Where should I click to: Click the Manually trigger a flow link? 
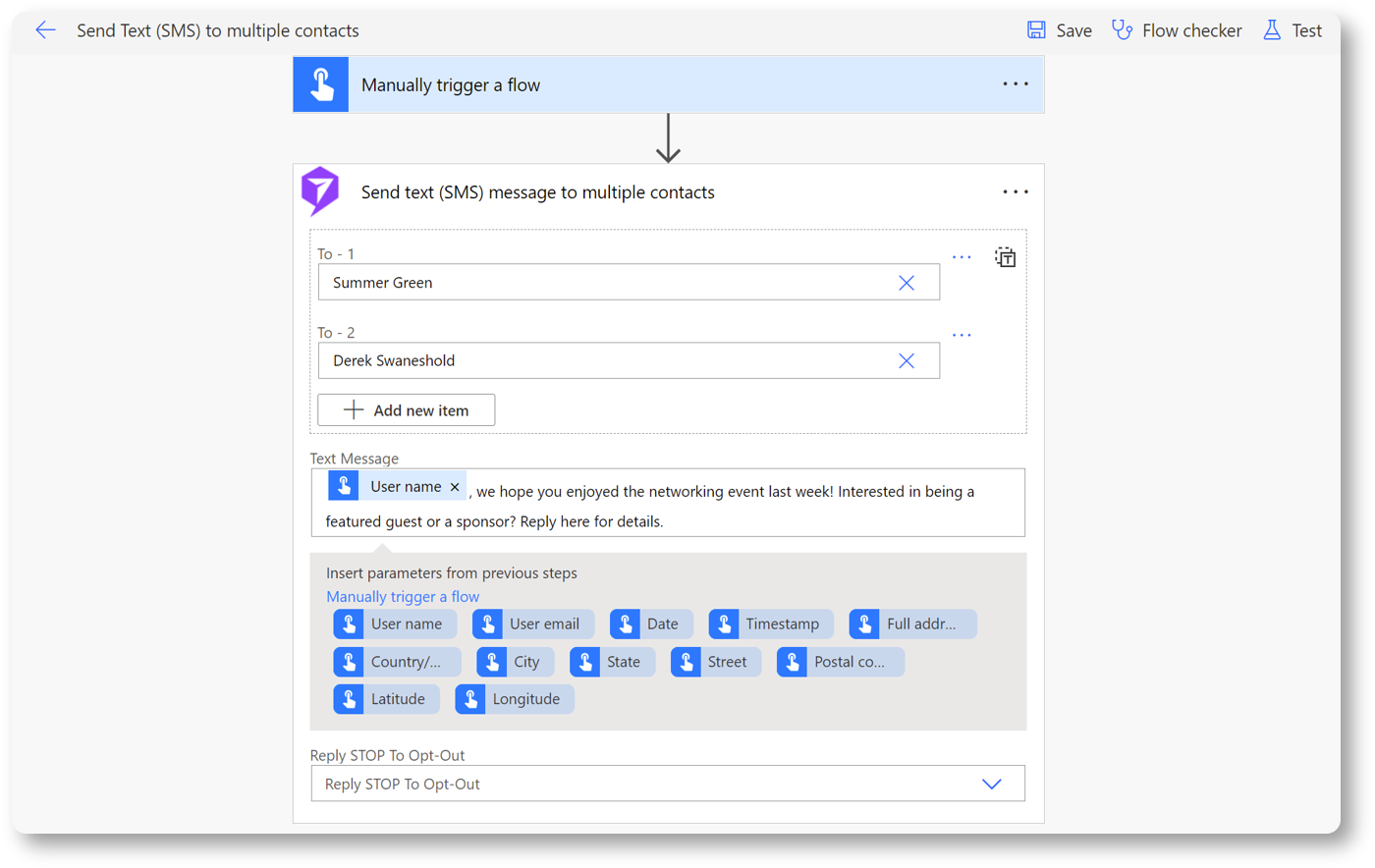pyautogui.click(x=403, y=597)
